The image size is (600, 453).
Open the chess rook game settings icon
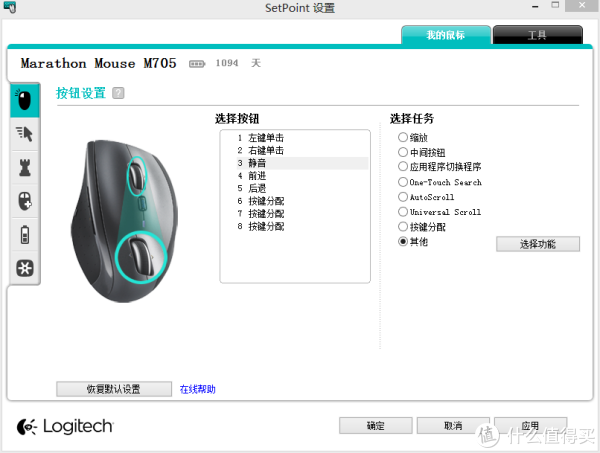tap(24, 167)
